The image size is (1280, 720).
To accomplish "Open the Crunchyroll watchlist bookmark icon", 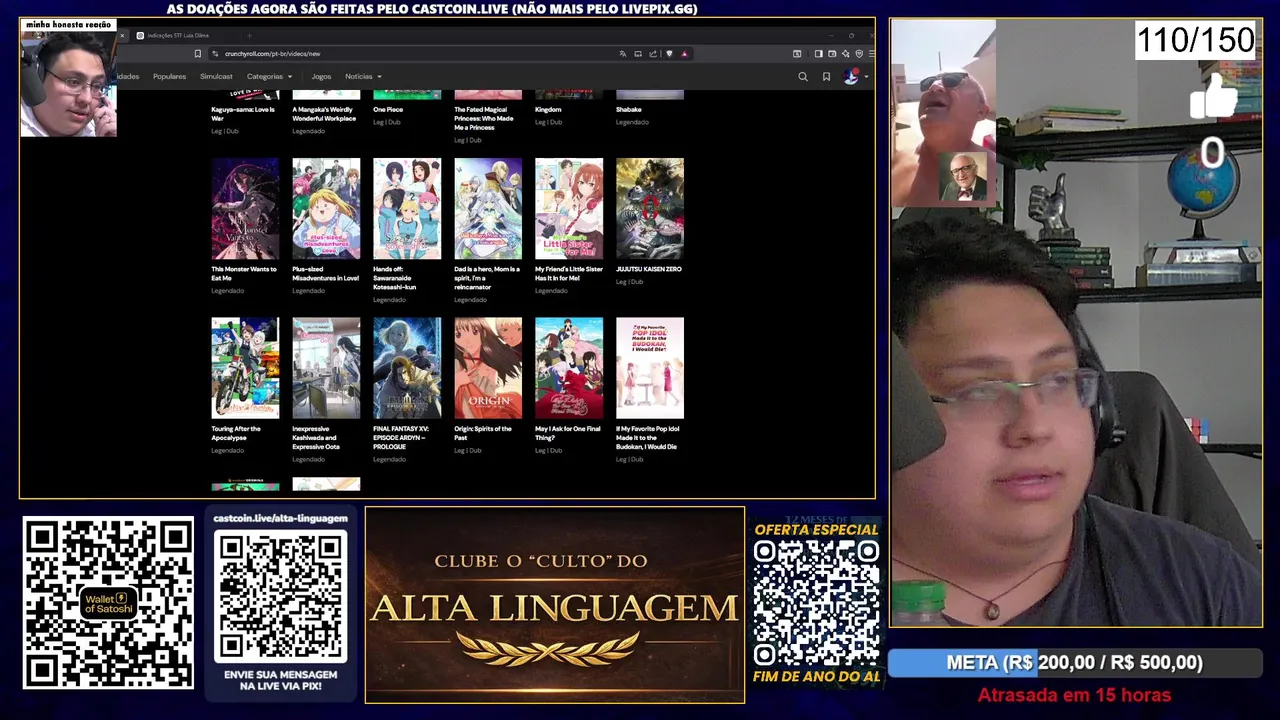I will (826, 76).
